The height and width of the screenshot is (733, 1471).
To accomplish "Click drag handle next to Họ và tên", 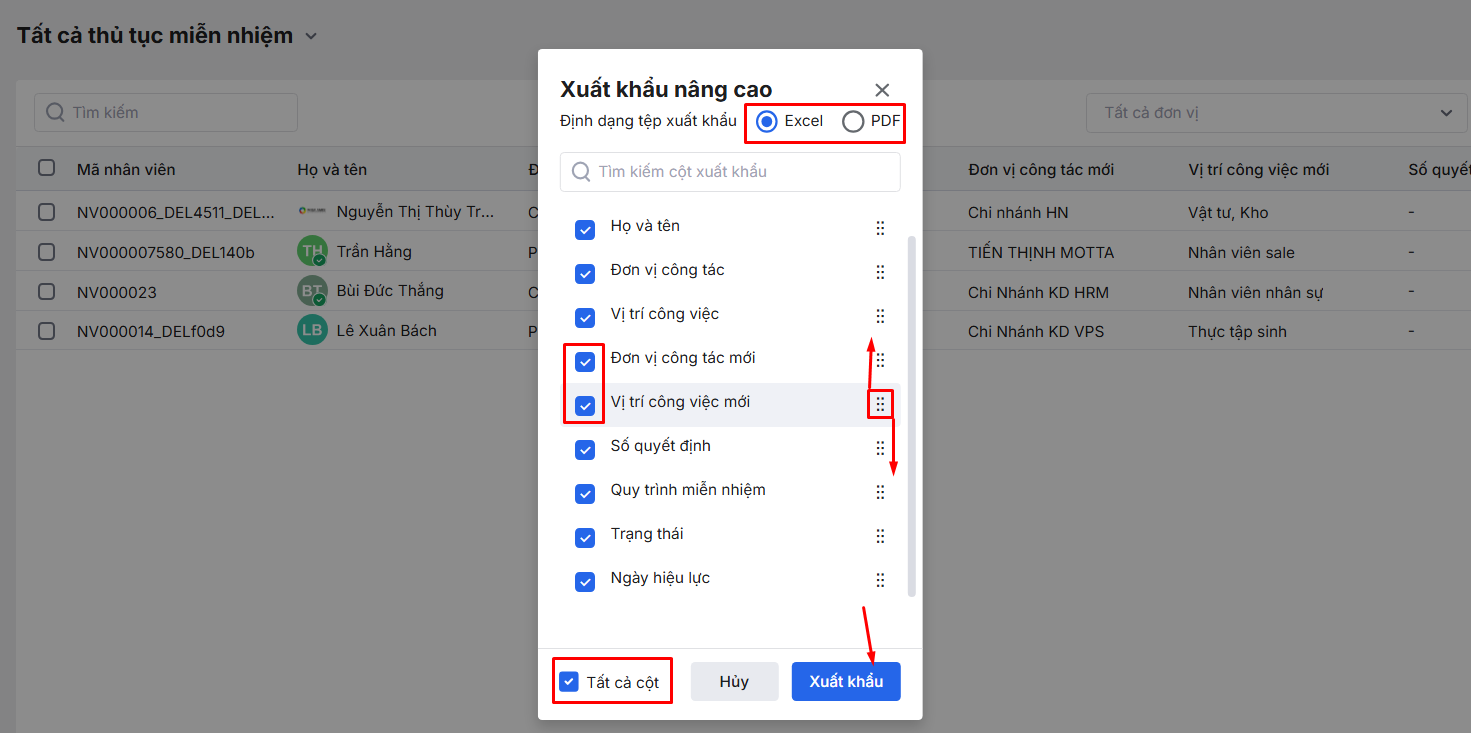I will point(880,228).
